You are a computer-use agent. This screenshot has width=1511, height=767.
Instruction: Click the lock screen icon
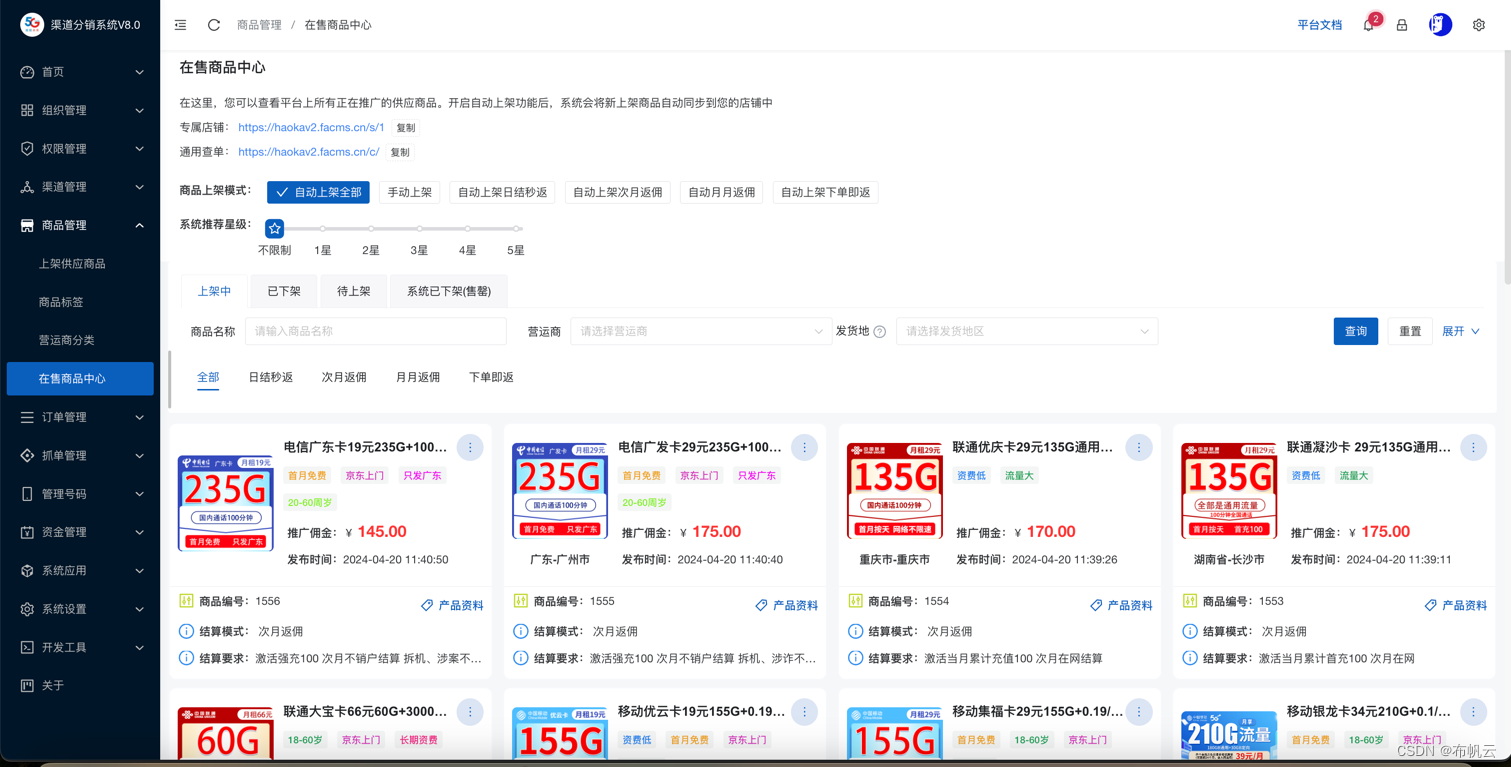[1402, 25]
